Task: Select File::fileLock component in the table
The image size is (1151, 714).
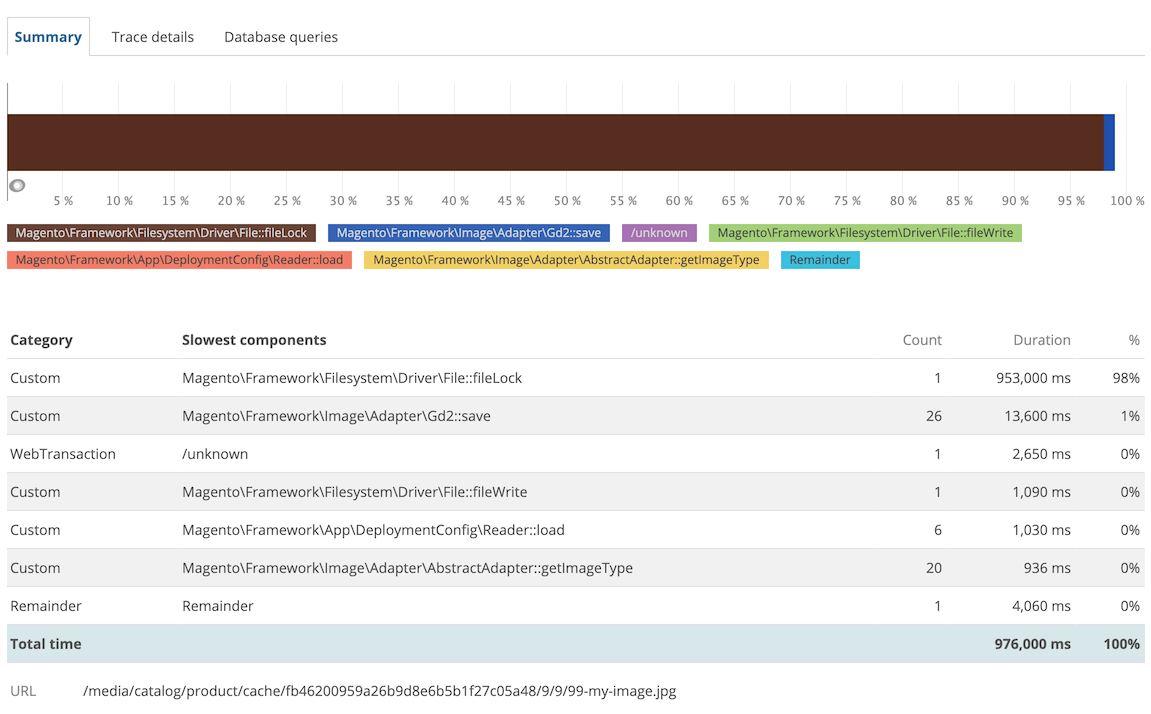Action: 352,378
